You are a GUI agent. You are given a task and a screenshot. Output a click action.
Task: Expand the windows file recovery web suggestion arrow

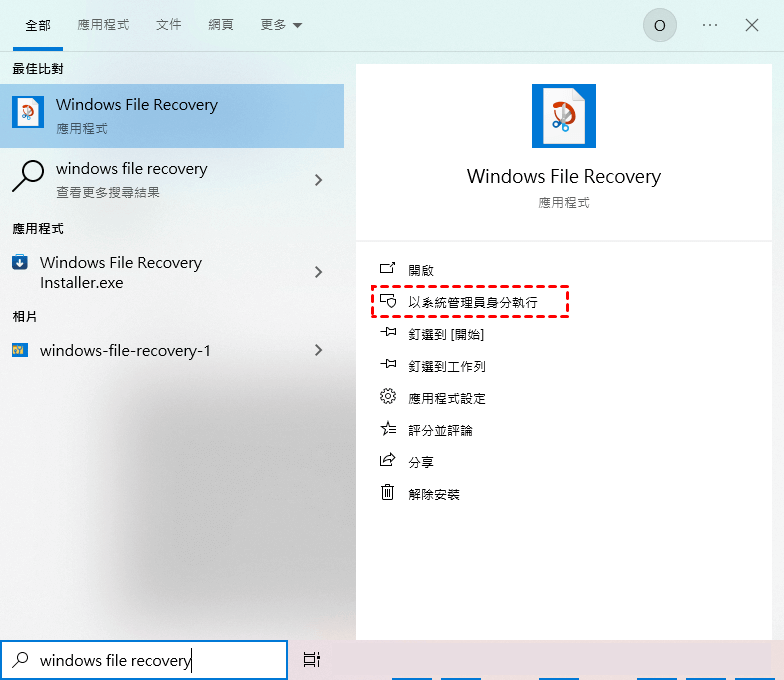pos(318,180)
